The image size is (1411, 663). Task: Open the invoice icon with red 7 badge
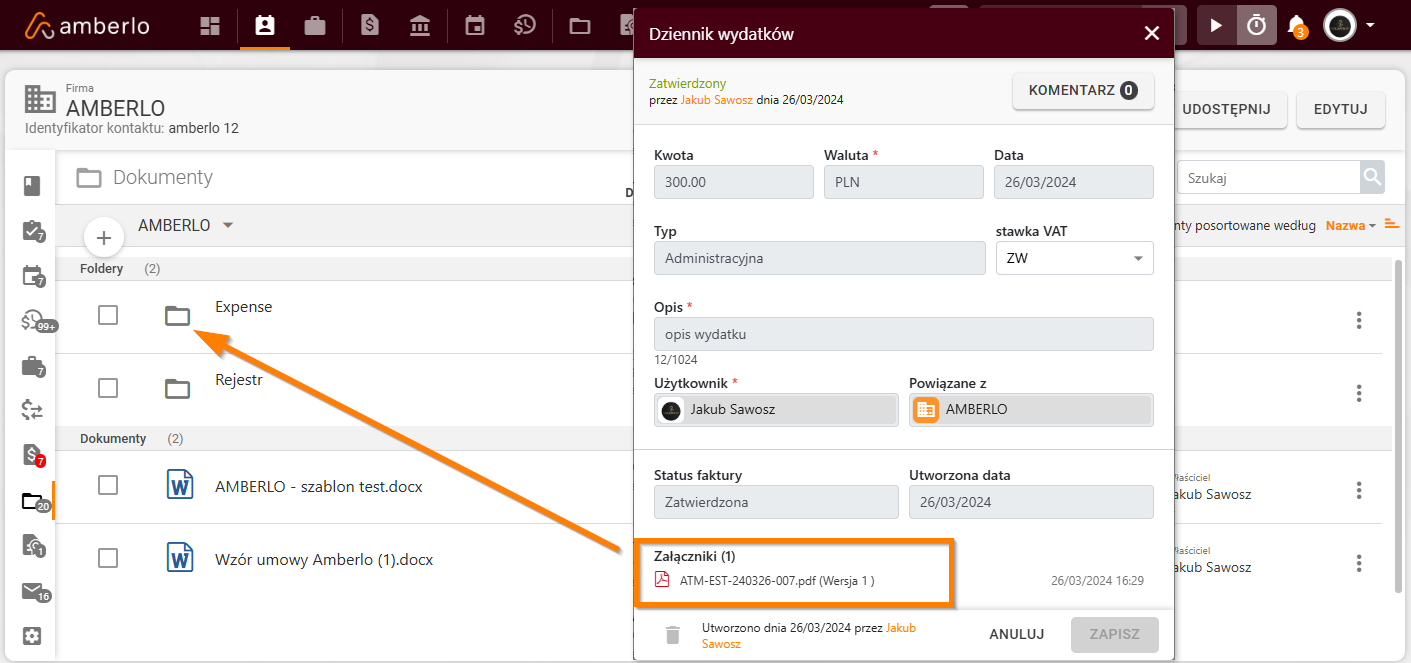pyautogui.click(x=33, y=455)
